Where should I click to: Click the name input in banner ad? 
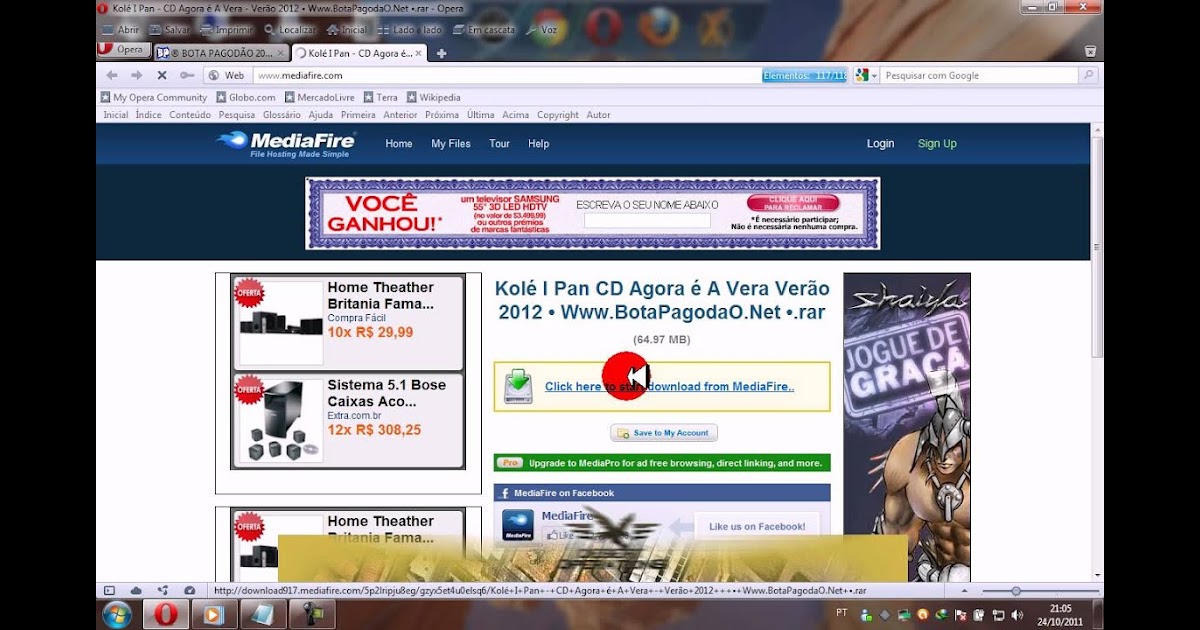[x=647, y=221]
